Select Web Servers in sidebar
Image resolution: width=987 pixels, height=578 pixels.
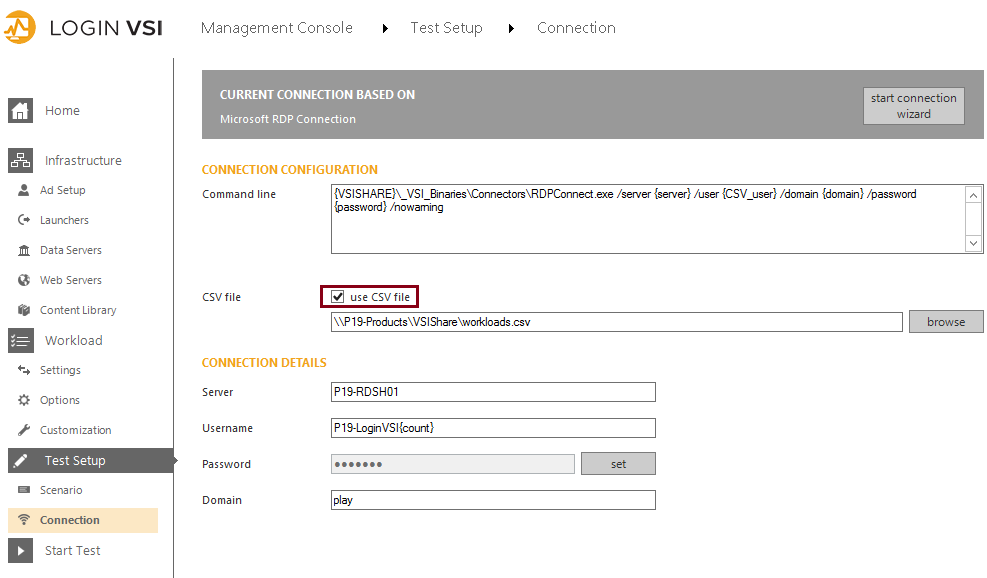pos(70,280)
